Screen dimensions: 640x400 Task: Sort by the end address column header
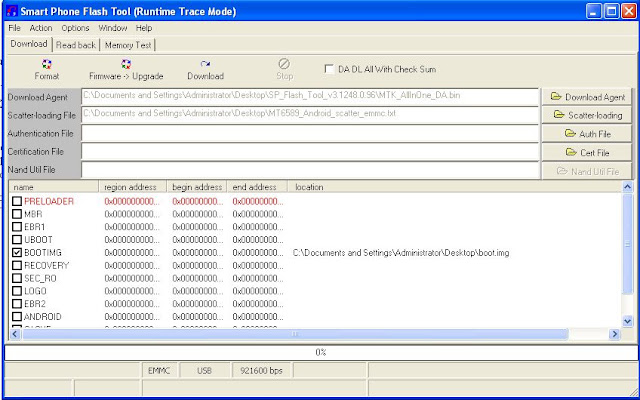tap(257, 187)
